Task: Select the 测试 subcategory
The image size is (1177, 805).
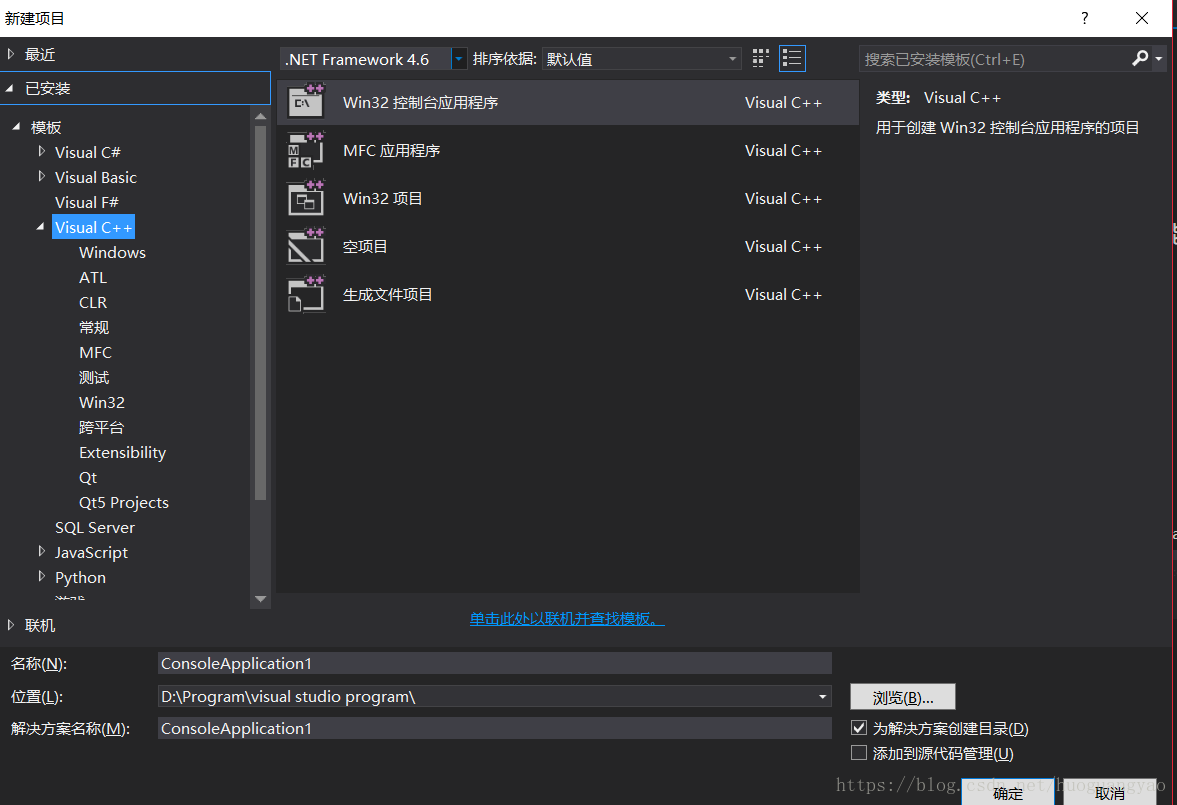Action: pos(94,378)
